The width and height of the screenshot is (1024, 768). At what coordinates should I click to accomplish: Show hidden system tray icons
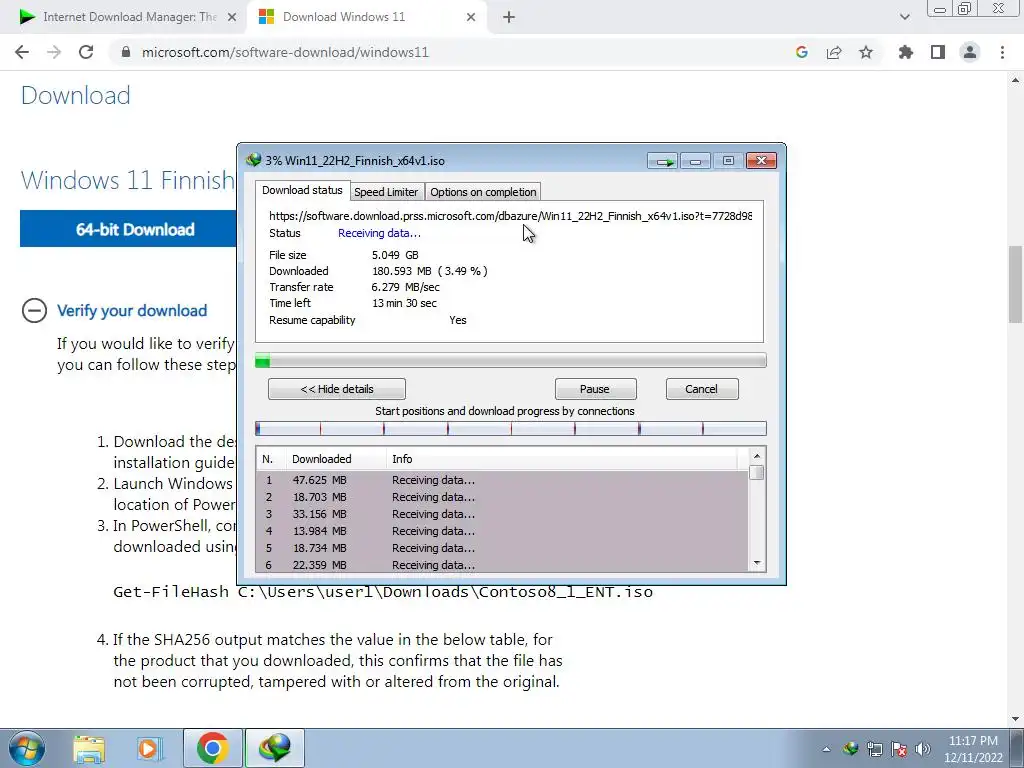click(x=826, y=749)
